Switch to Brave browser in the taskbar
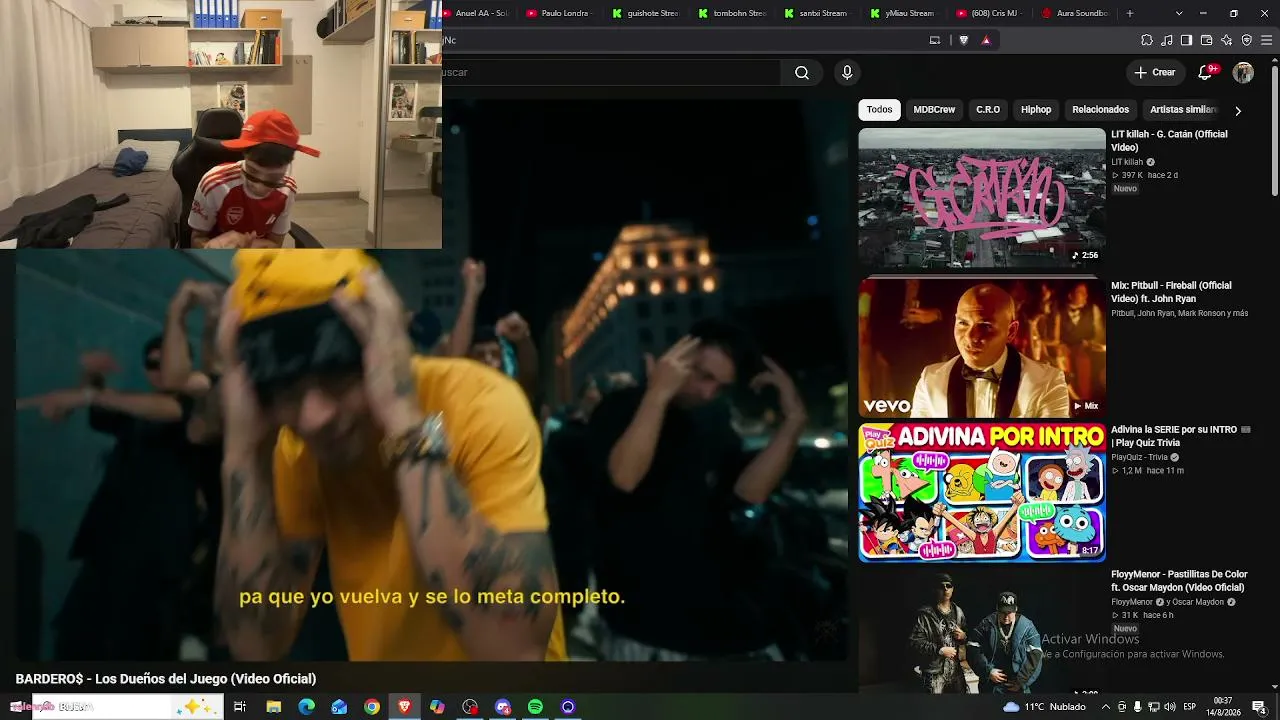1280x720 pixels. 404,707
